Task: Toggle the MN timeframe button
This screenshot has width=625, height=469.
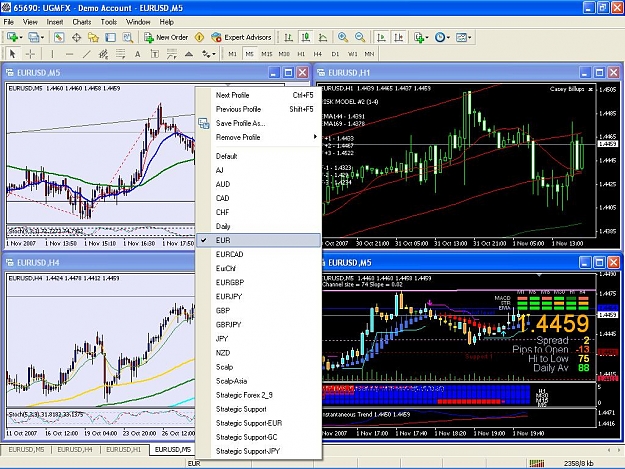Action: (369, 54)
